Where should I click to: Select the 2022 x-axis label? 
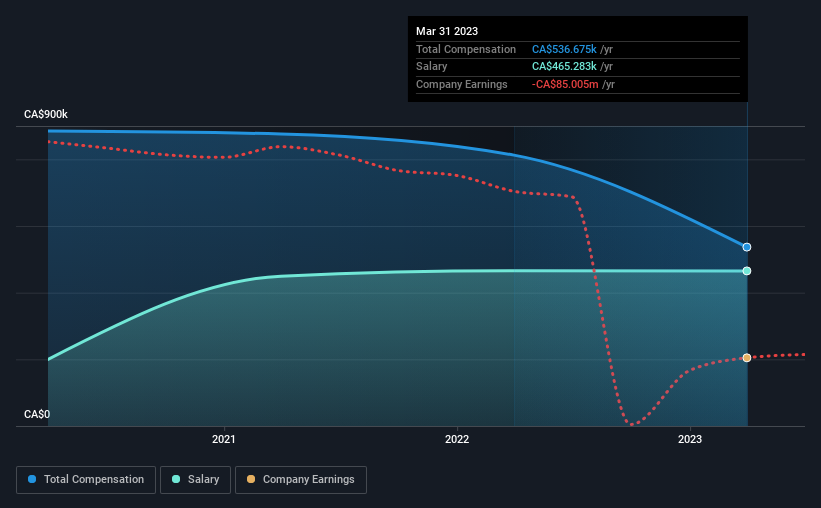[x=457, y=439]
